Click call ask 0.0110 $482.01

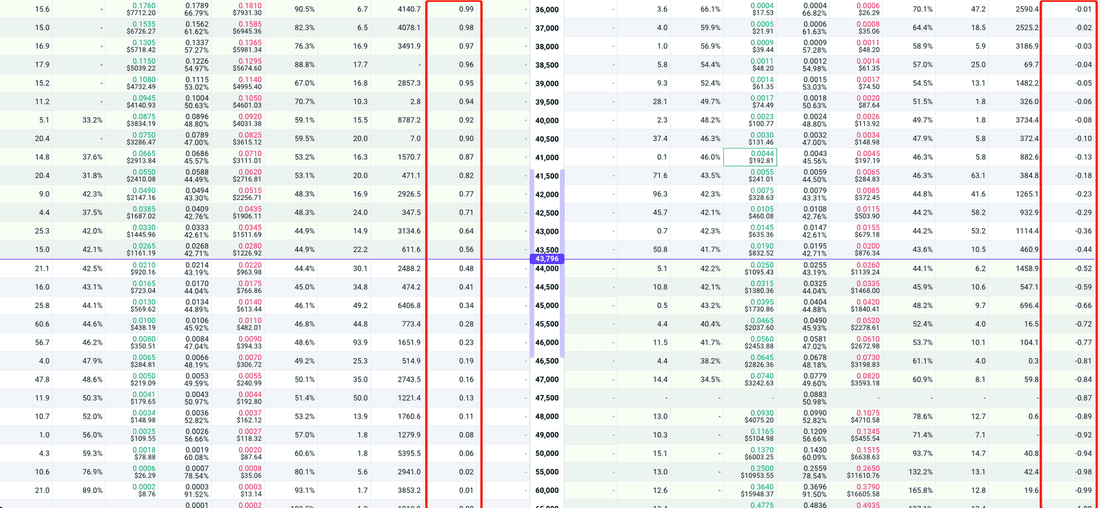click(x=251, y=323)
